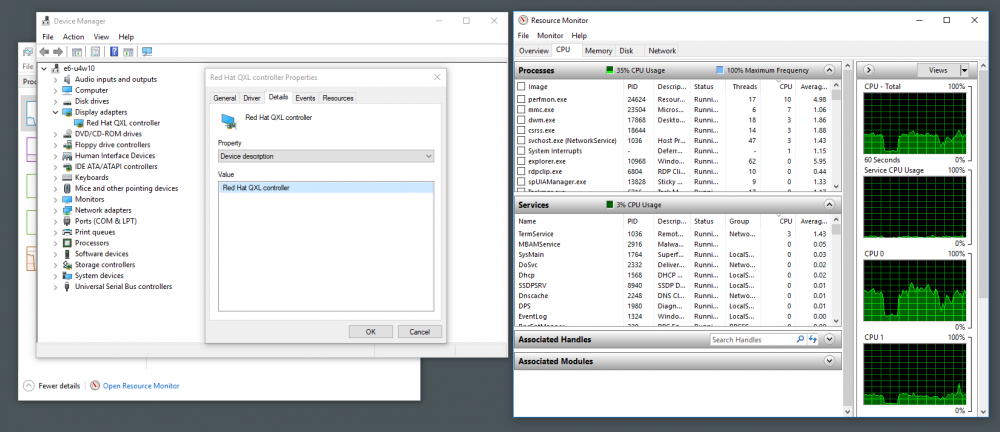Viewport: 1000px width, 432px height.
Task: Open the Views dropdown arrow
Action: (964, 70)
